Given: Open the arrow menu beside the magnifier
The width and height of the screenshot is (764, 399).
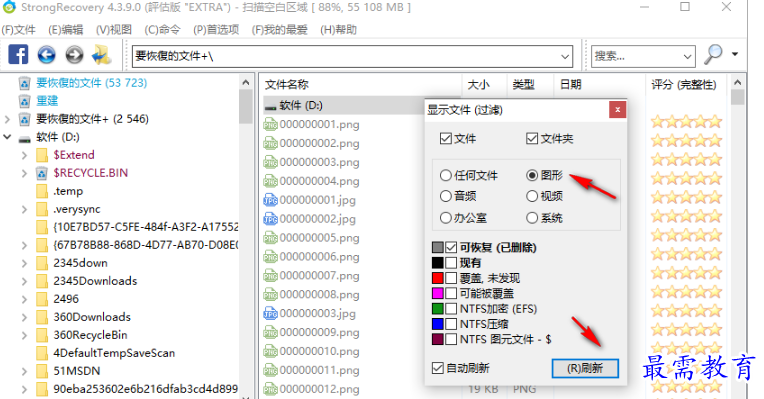Looking at the screenshot, I should (735, 54).
